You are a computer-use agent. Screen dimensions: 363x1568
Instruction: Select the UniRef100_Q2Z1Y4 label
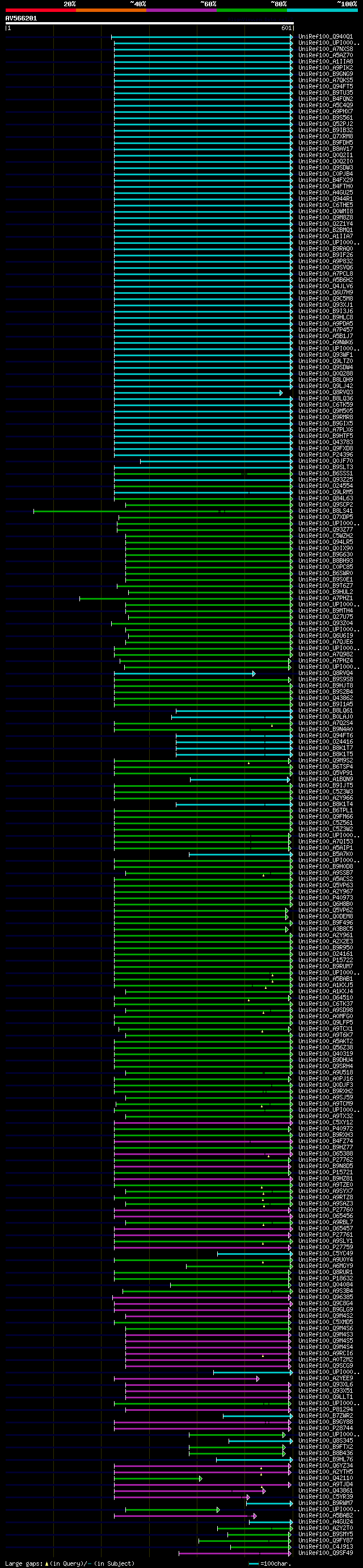[x=325, y=224]
